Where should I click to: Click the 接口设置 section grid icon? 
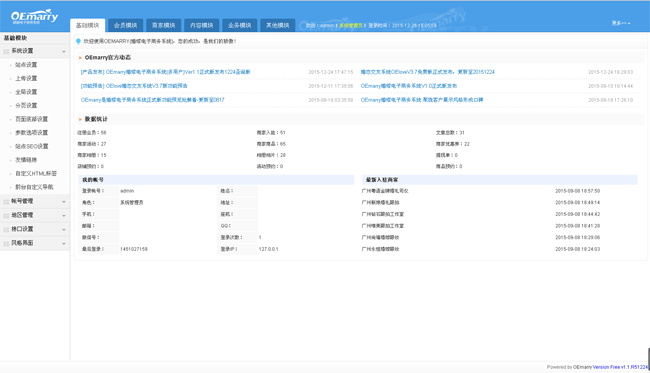pyautogui.click(x=6, y=229)
